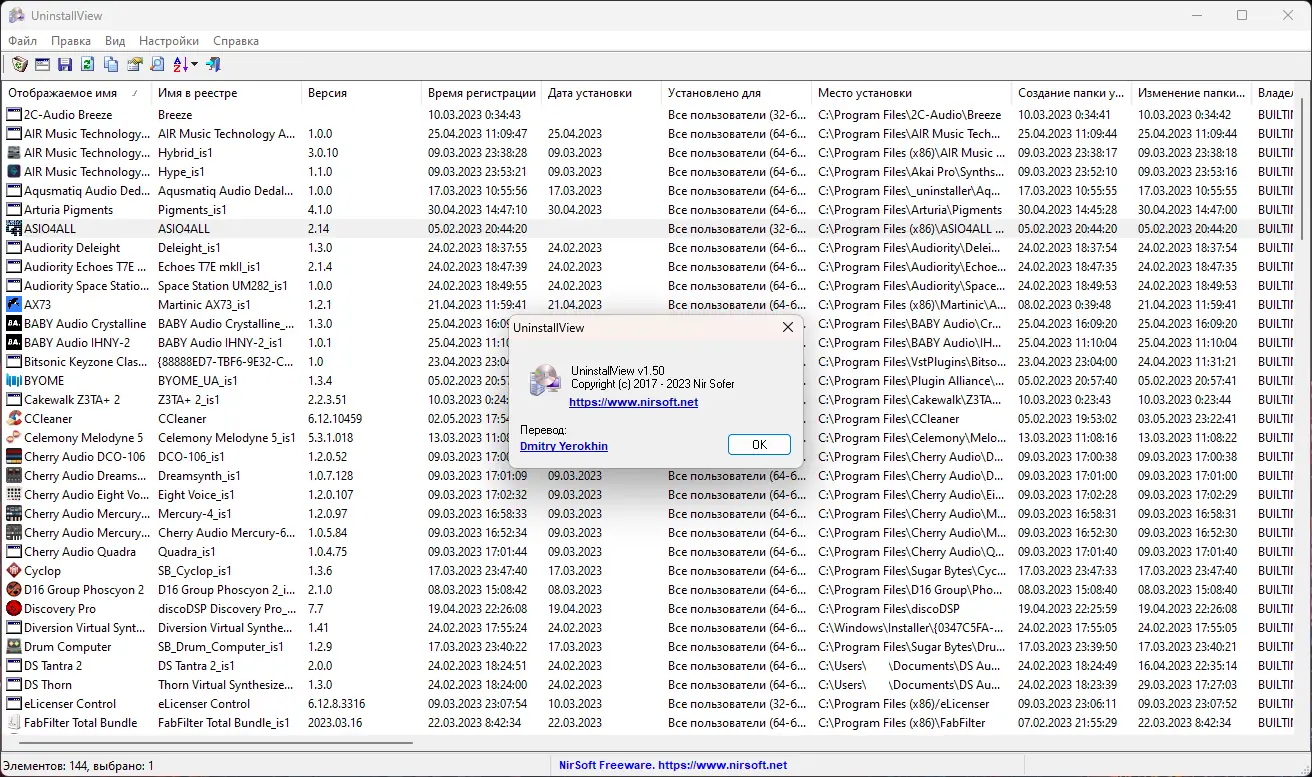1312x777 pixels.
Task: Click the install path C:\Program Files\discoDSP
Action: [888, 609]
